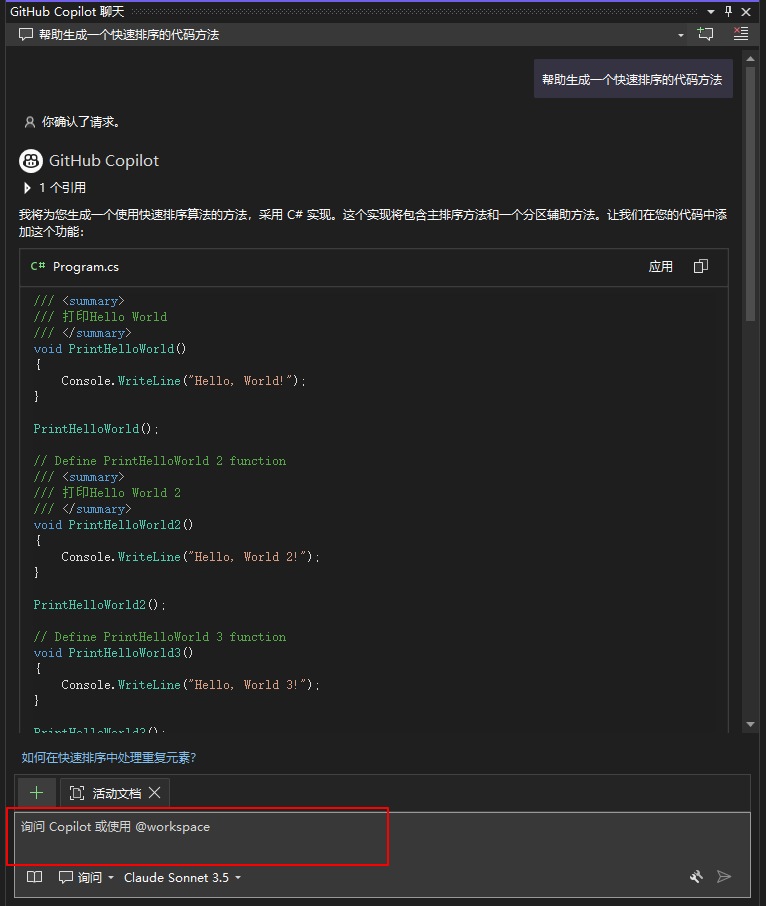Open the prompt library book icon

tap(35, 878)
